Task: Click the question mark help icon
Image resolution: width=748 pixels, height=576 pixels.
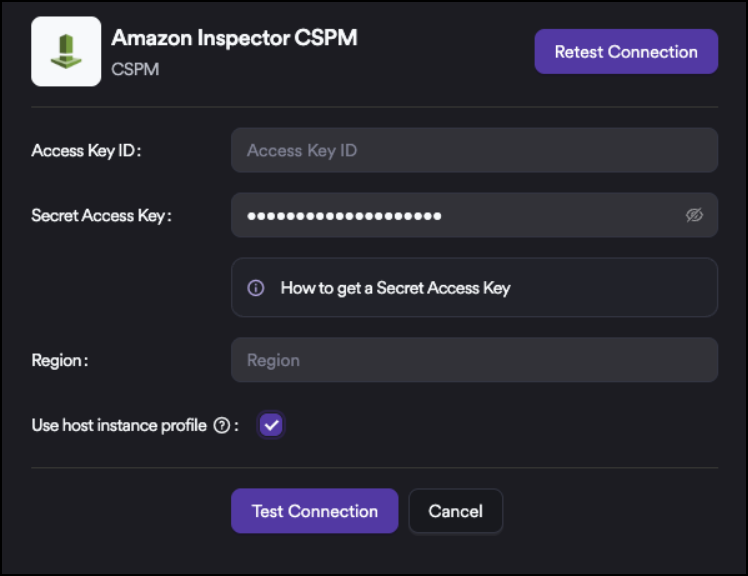Action: point(222,426)
